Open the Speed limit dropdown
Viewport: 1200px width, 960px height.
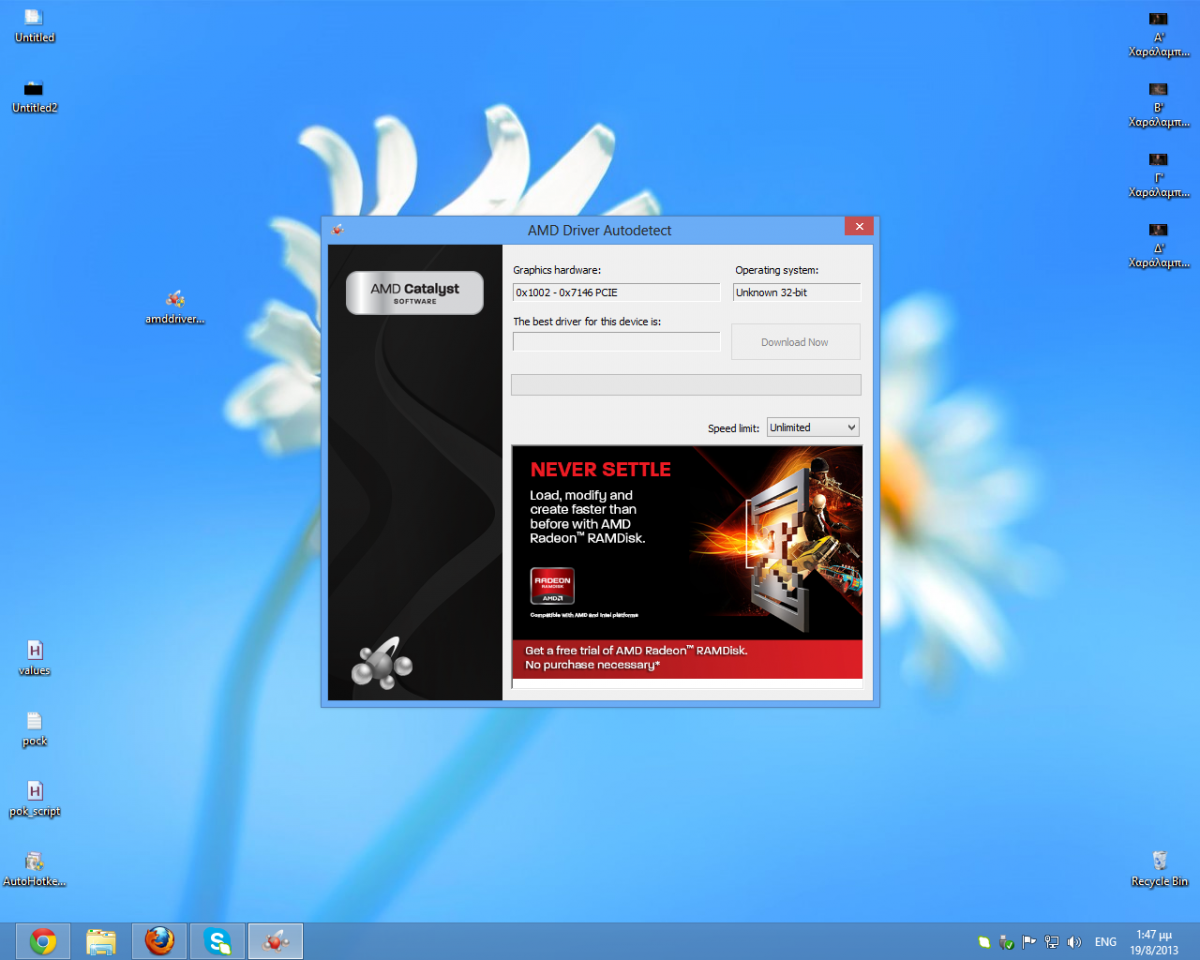(x=812, y=427)
